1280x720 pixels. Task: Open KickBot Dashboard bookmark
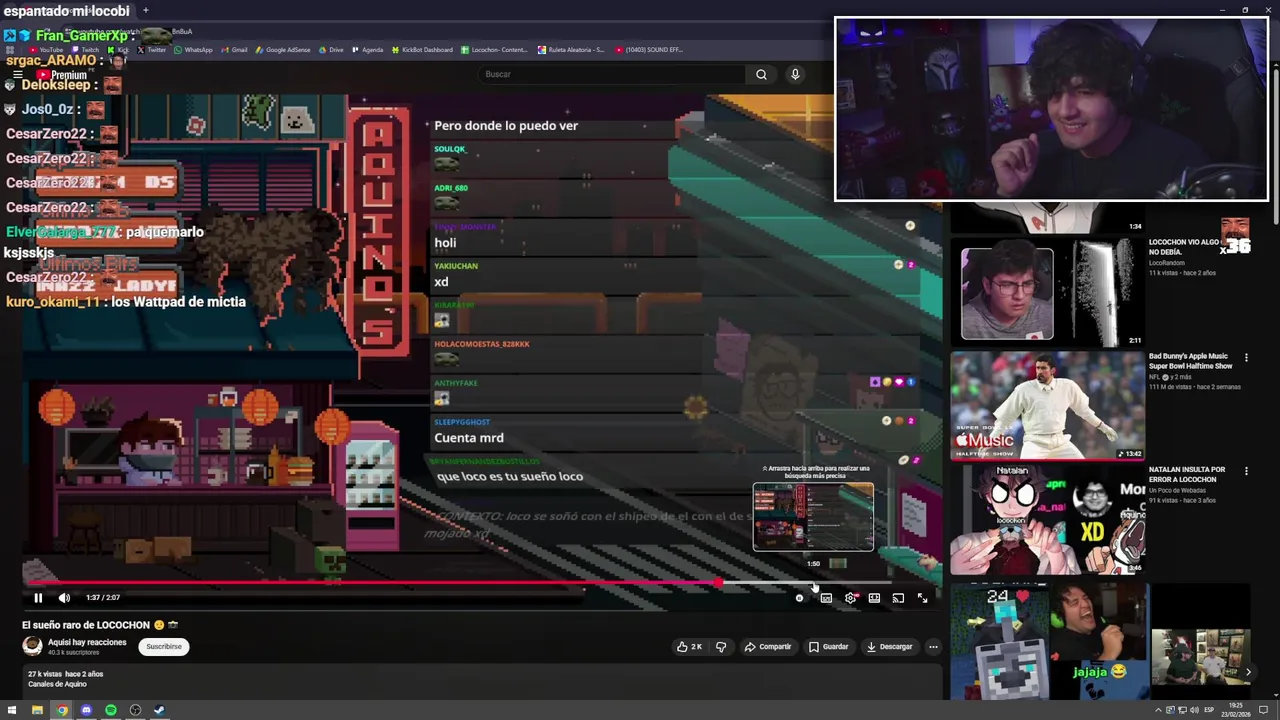point(422,50)
